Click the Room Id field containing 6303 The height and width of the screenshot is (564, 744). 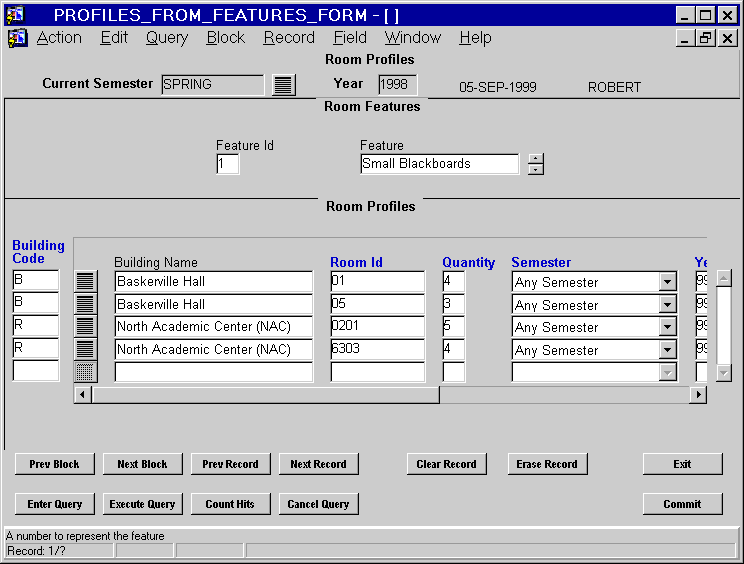pos(378,349)
